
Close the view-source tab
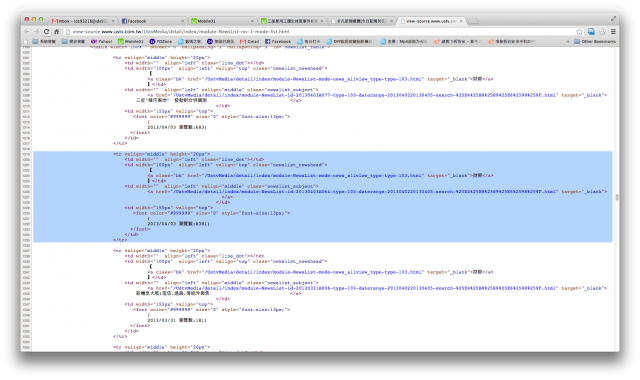(x=461, y=21)
